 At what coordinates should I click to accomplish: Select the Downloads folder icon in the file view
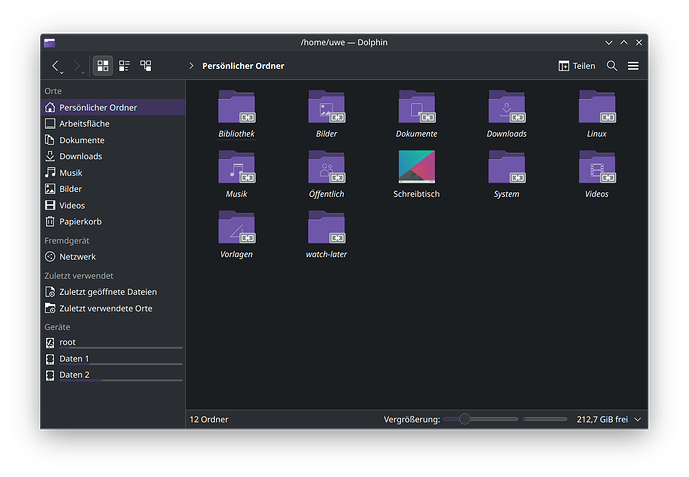tap(507, 107)
